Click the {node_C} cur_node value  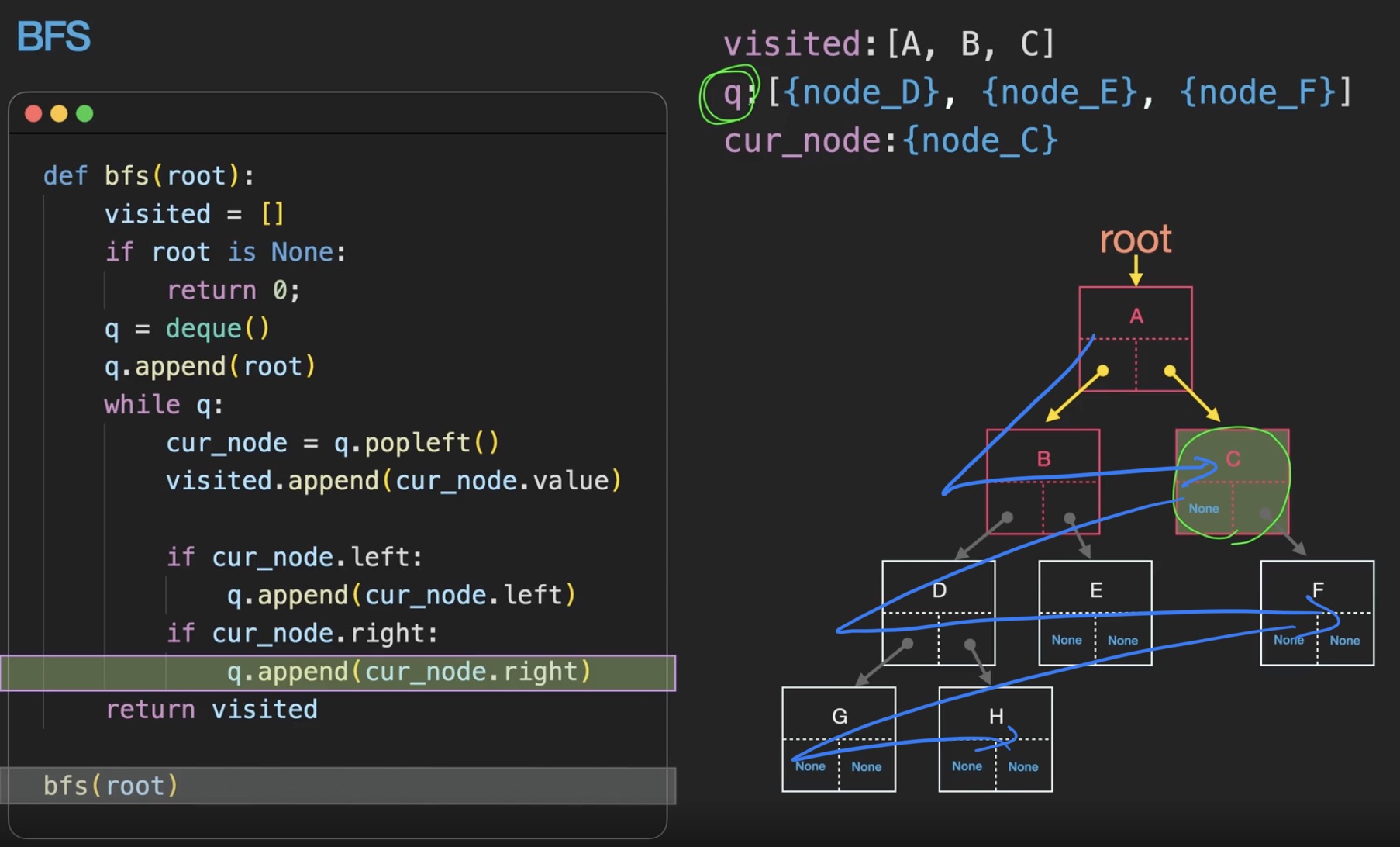coord(980,141)
